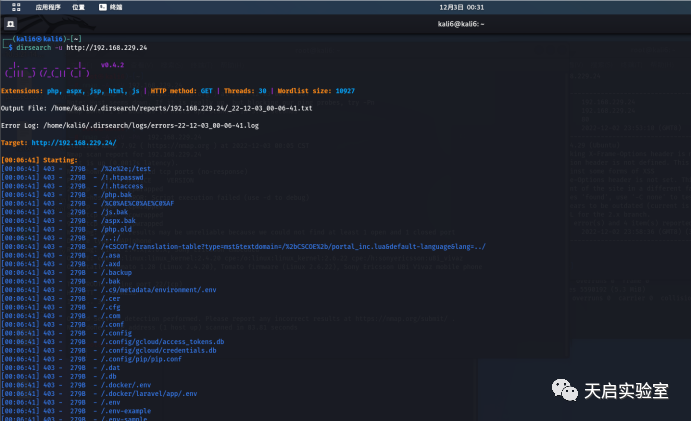Click the HTTP method value GET
Screen dimensions: 692x422
(x=207, y=91)
